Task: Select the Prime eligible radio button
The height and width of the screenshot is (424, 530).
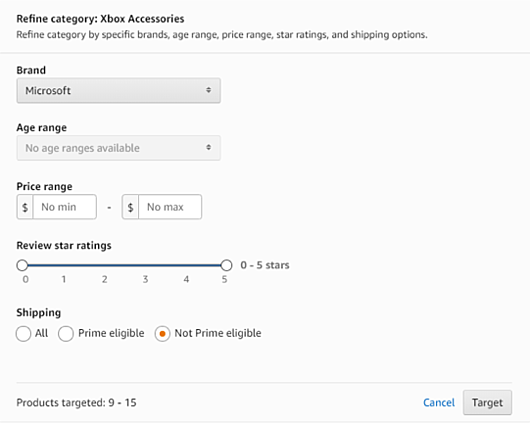Action: click(66, 334)
